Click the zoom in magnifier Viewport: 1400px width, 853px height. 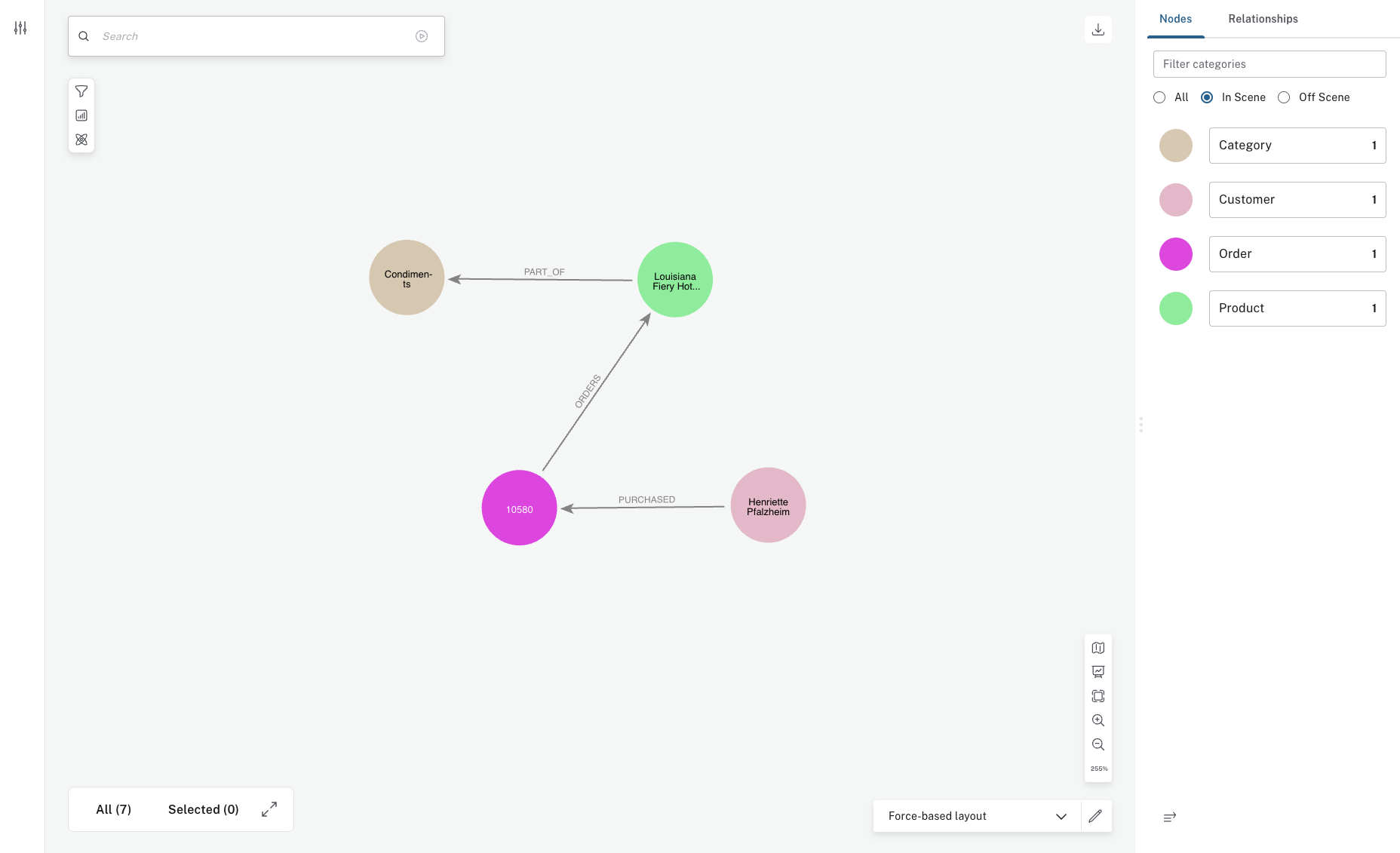coord(1098,720)
